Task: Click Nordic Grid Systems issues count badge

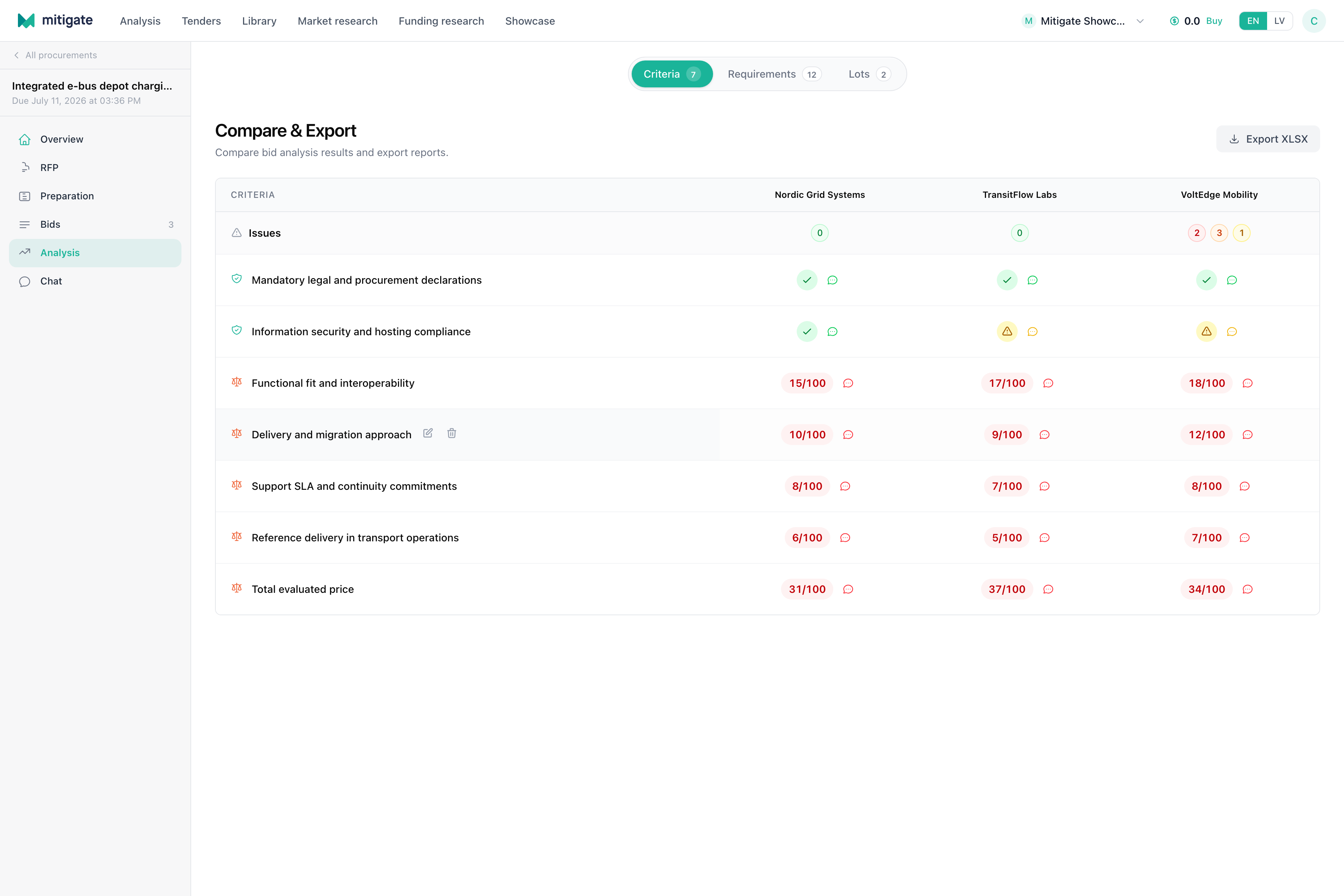Action: 819,233
